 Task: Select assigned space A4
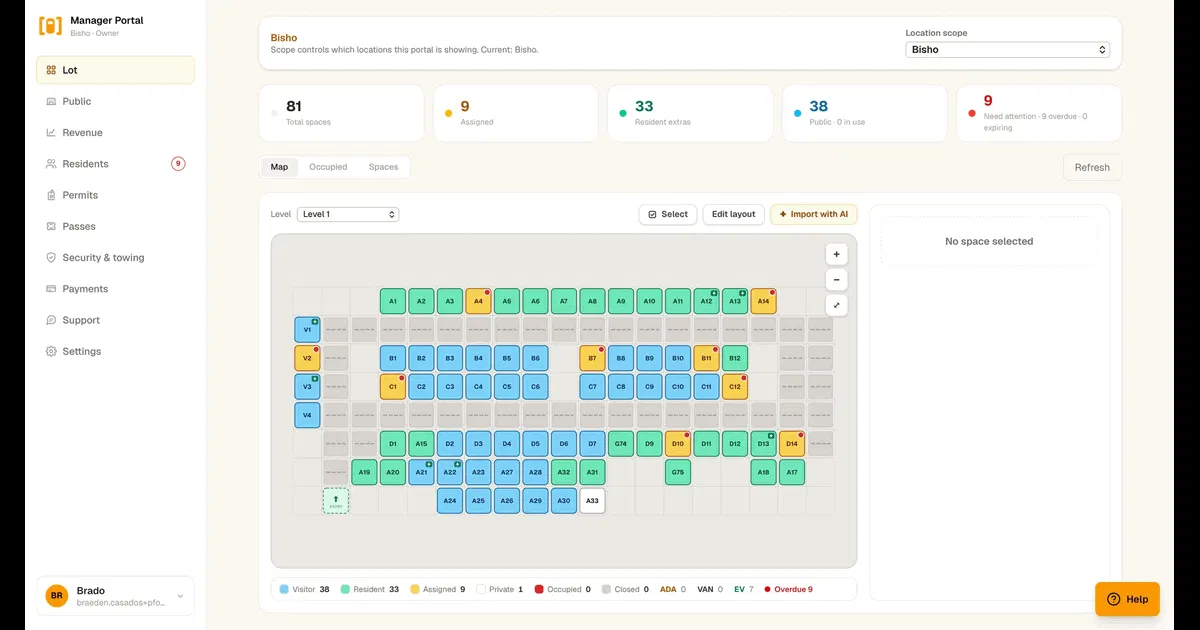tap(478, 301)
